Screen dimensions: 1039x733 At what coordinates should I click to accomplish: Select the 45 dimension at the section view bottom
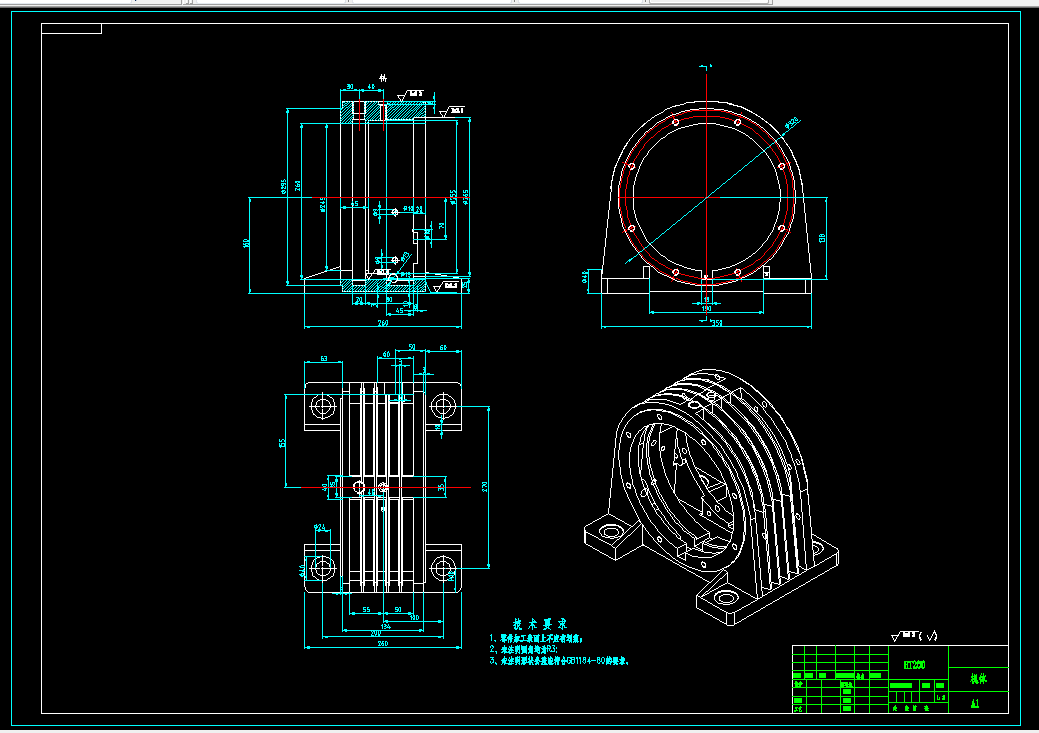pyautogui.click(x=399, y=310)
